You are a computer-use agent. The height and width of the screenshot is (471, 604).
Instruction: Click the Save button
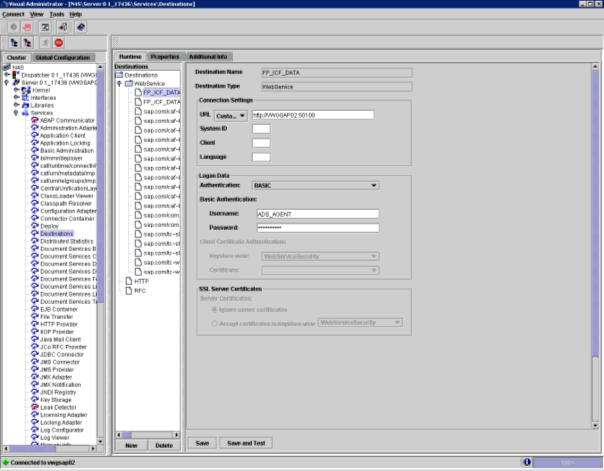(x=202, y=443)
